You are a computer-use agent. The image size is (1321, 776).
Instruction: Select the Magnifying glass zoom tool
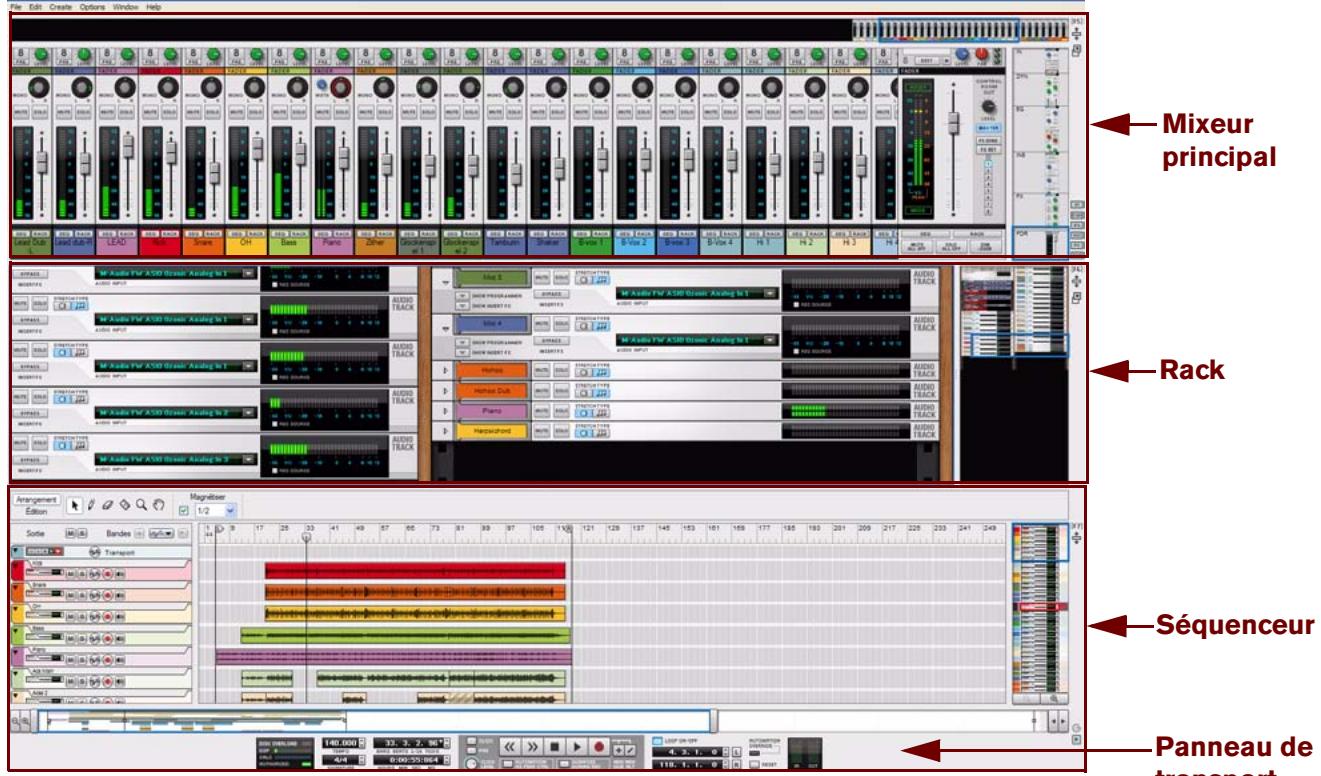click(x=142, y=505)
